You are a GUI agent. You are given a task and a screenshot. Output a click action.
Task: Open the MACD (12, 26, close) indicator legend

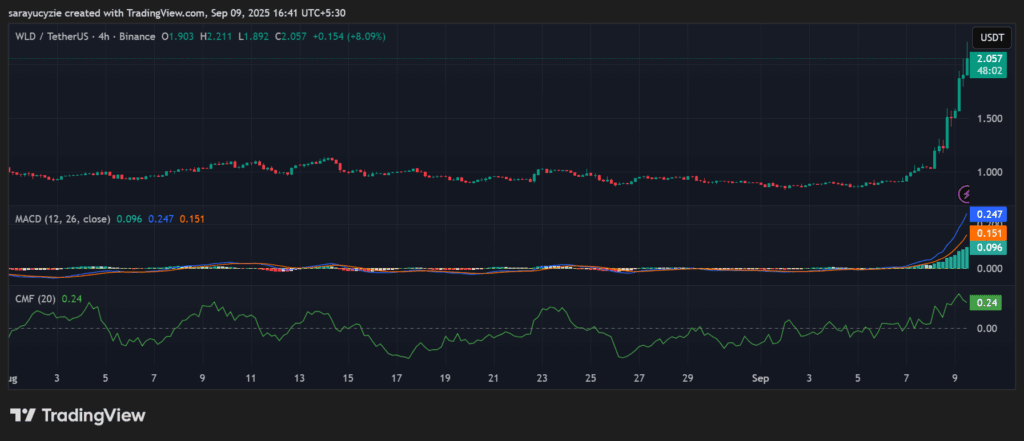63,219
